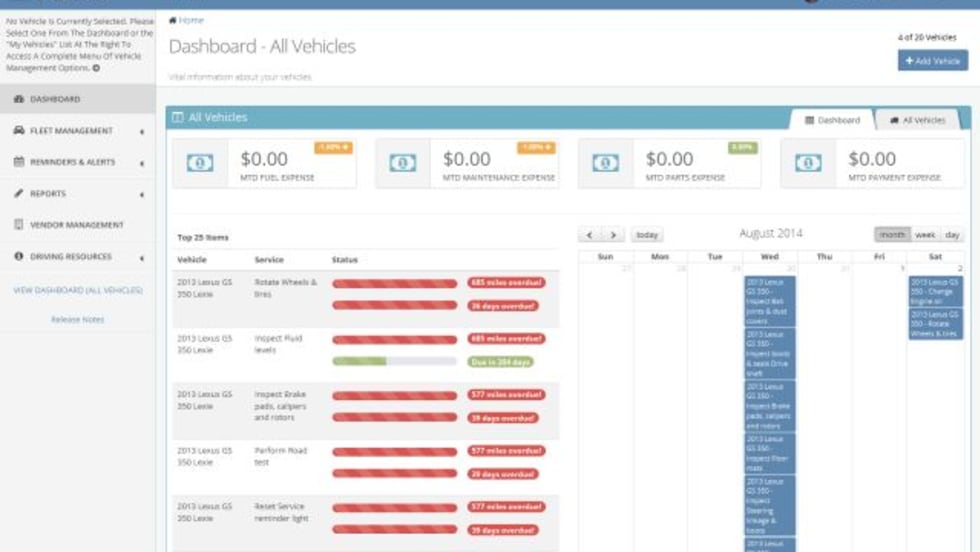The width and height of the screenshot is (980, 552).
Task: Click the MTD Fuel Expense money icon
Action: pyautogui.click(x=200, y=163)
